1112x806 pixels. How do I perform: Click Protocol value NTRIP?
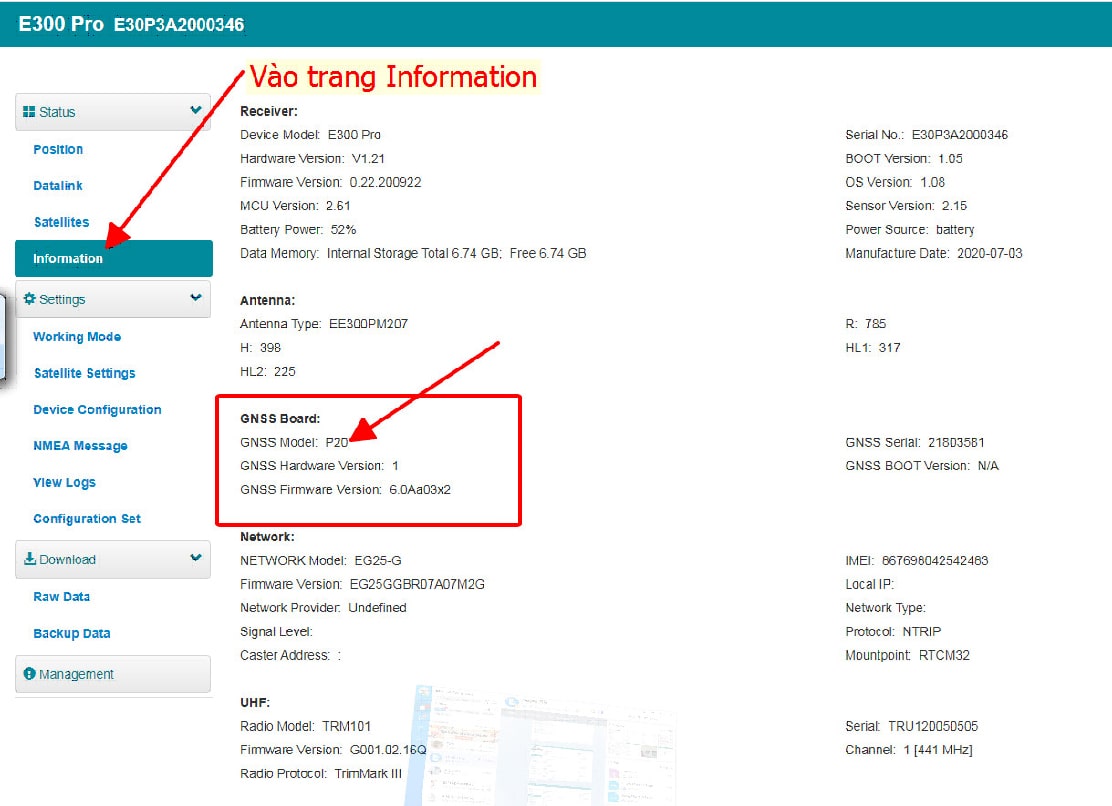coord(922,632)
